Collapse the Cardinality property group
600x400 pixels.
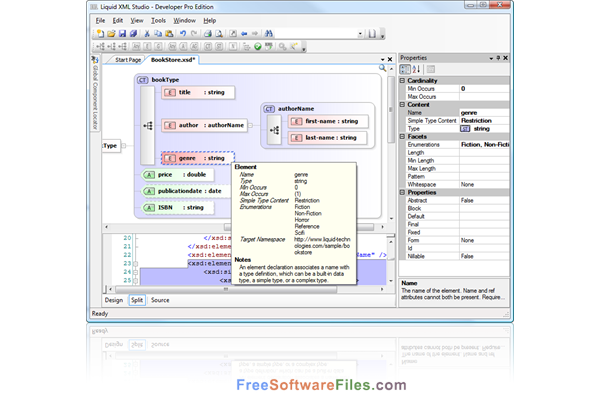tap(402, 81)
